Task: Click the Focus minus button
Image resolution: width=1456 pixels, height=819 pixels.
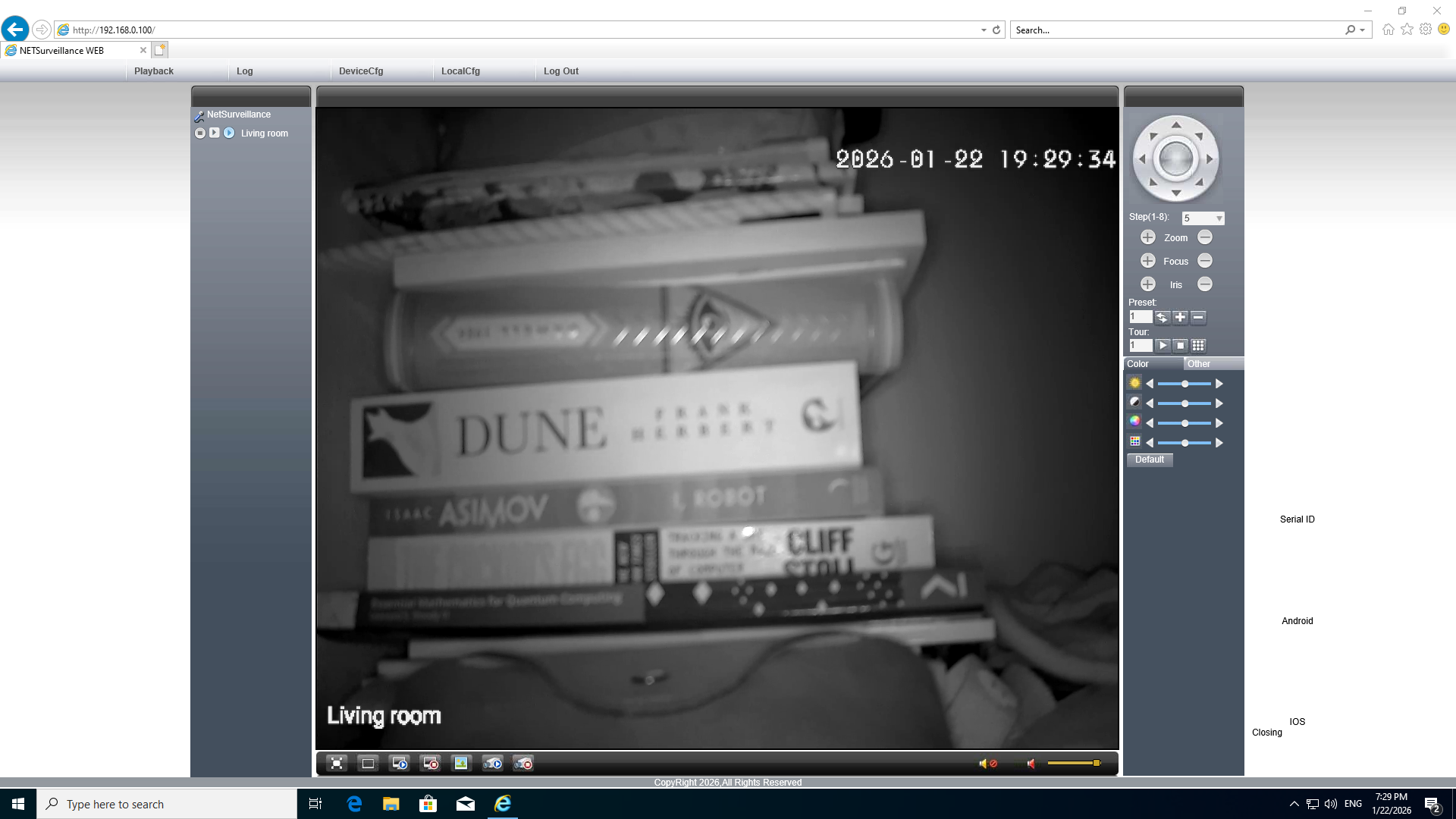Action: point(1205,261)
